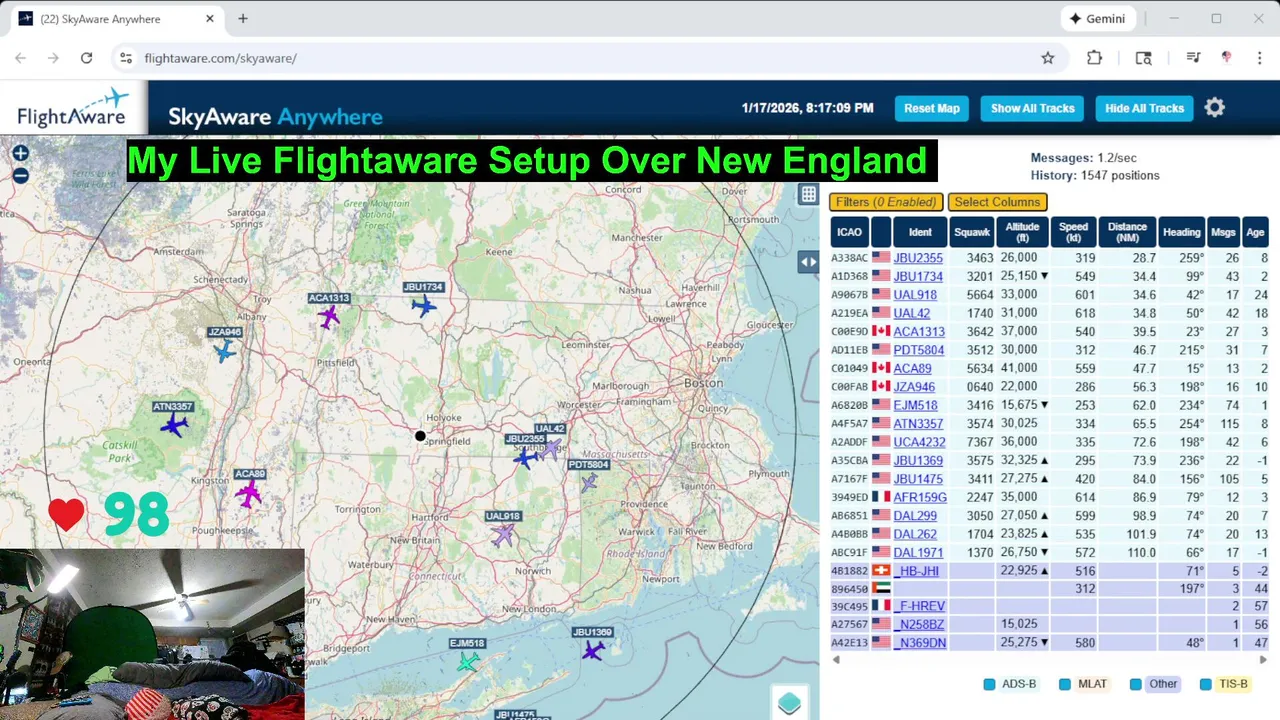The height and width of the screenshot is (720, 1280).
Task: Select the JBU2355 plane icon
Action: click(524, 458)
